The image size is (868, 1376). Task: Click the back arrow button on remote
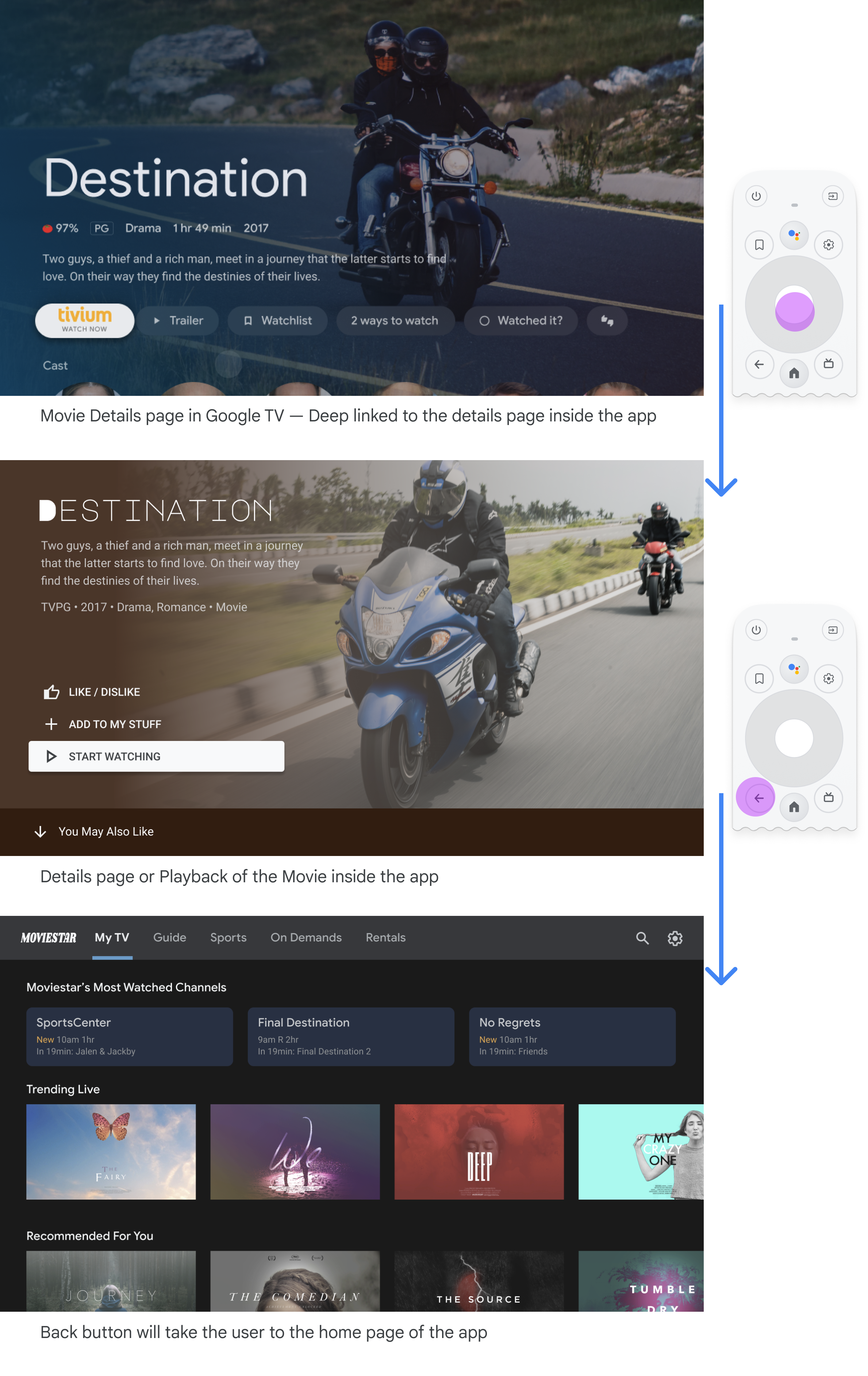[x=757, y=797]
